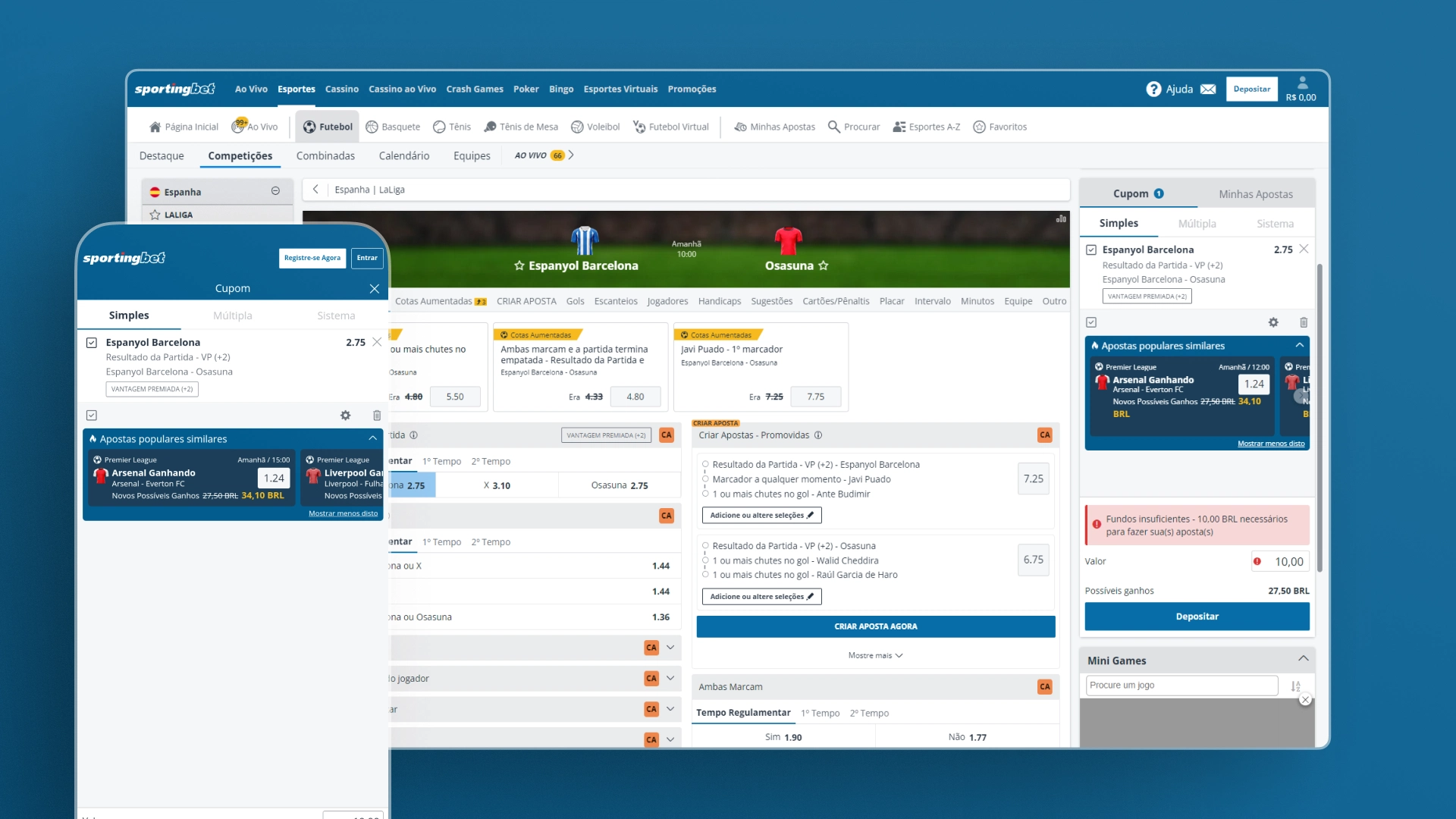Open the messages envelope icon
Image resolution: width=1456 pixels, height=819 pixels.
coord(1208,89)
